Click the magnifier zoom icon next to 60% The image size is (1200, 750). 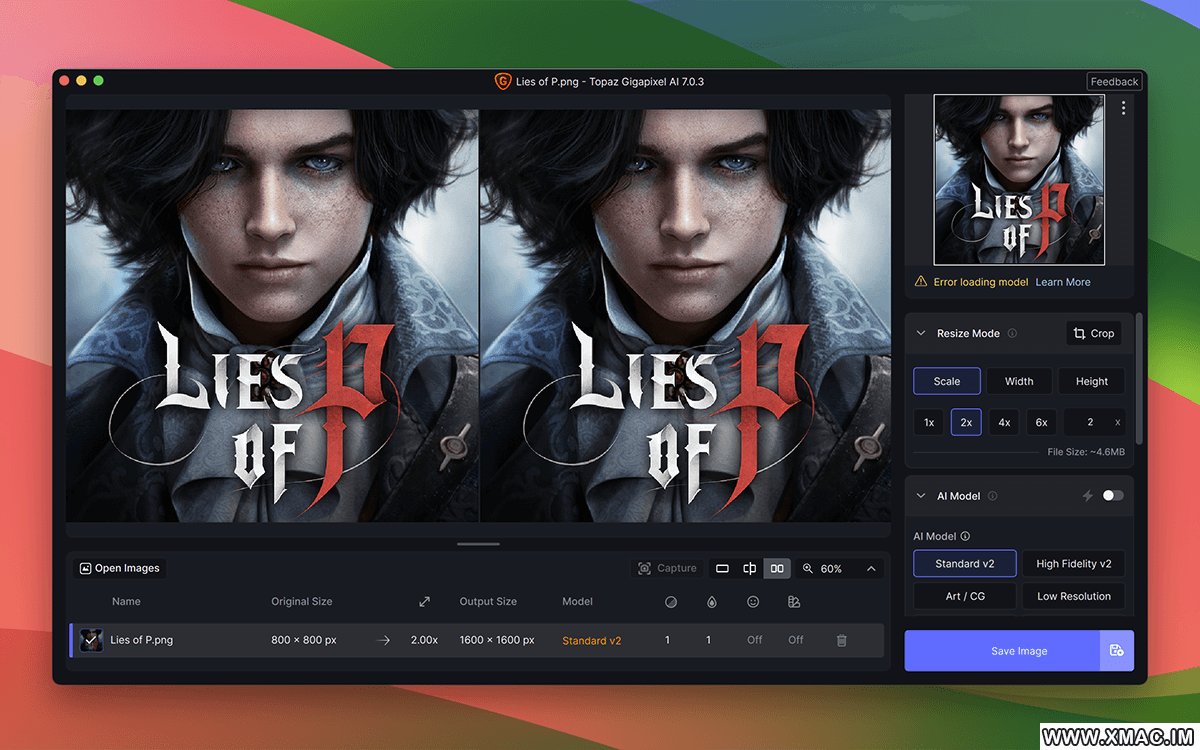[808, 568]
